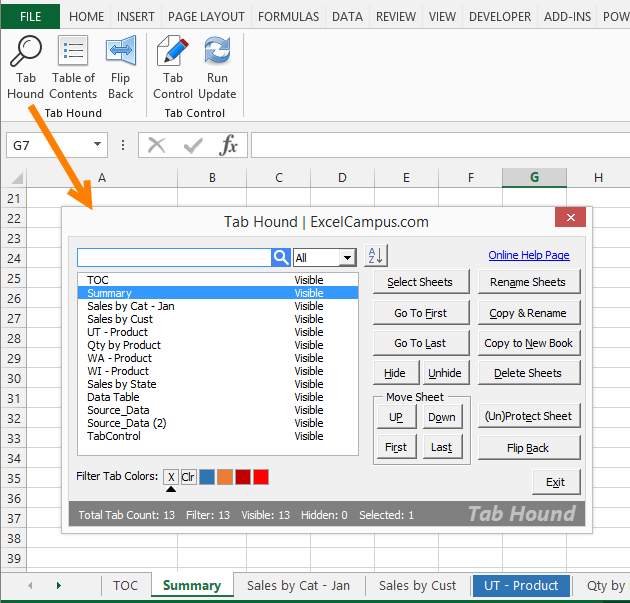Filter by the orange tab color swatch
Image resolution: width=630 pixels, height=603 pixels.
(225, 477)
